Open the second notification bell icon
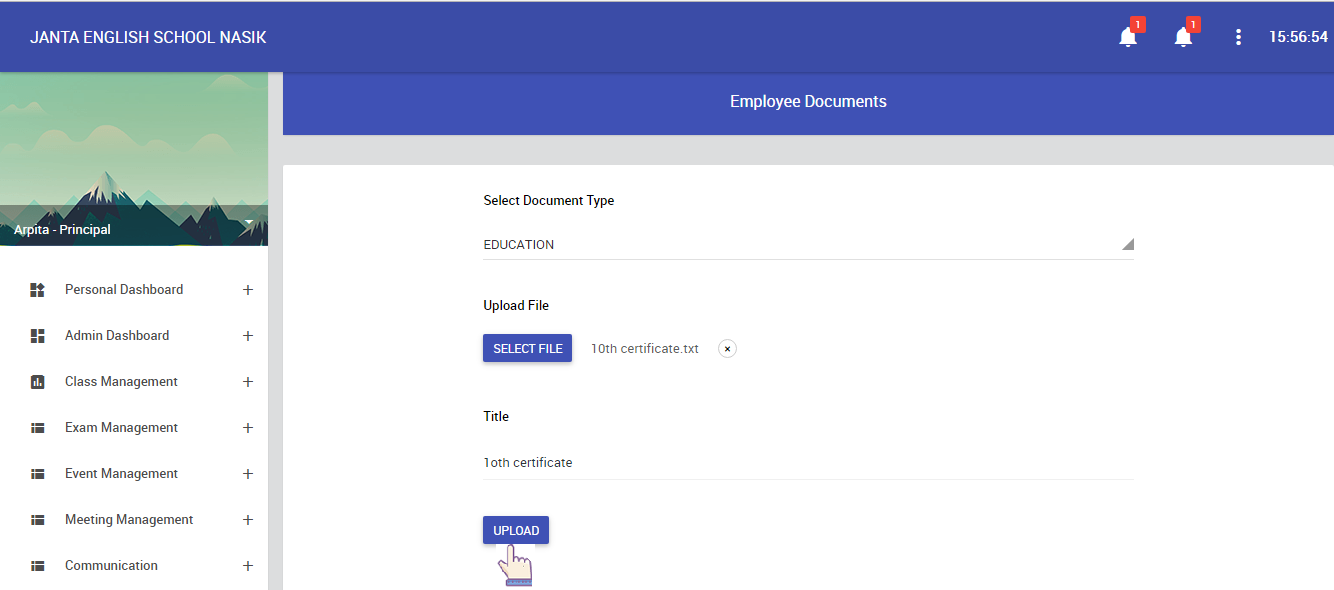Viewport: 1334px width, 590px height. [x=1183, y=37]
